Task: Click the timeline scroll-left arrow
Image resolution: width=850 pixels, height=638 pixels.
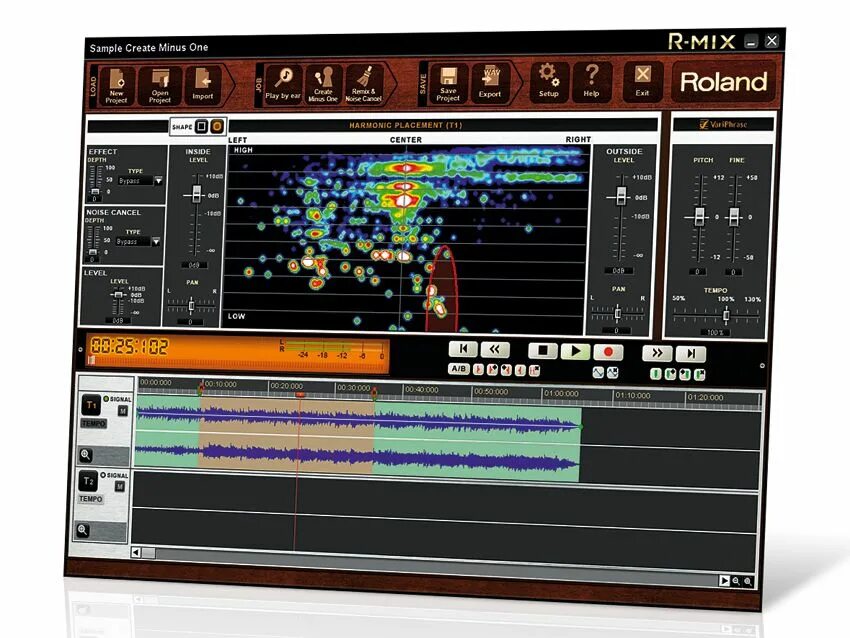Action: point(136,552)
